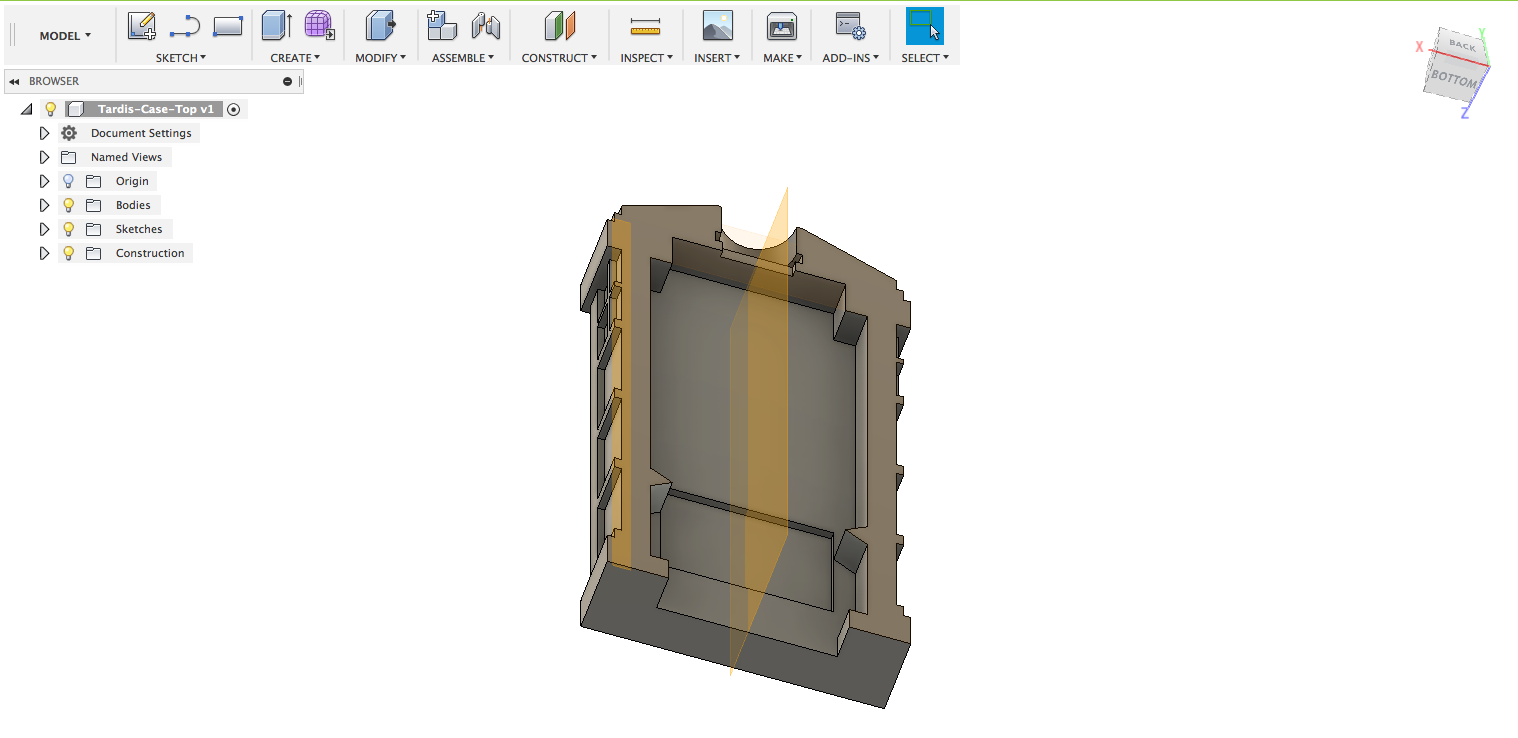Click the Named Views folder icon

[68, 157]
